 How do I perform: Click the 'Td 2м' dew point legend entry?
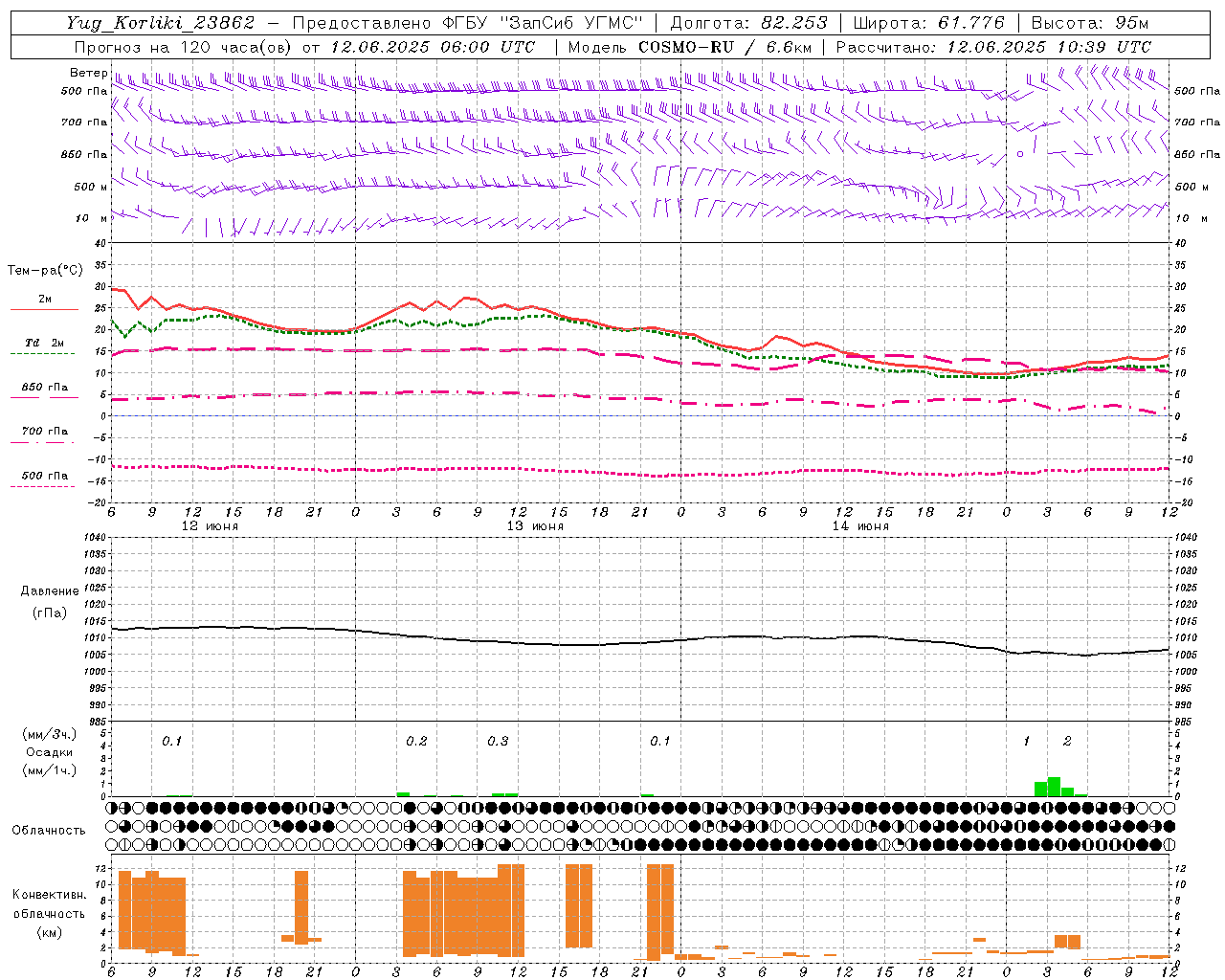[44, 343]
